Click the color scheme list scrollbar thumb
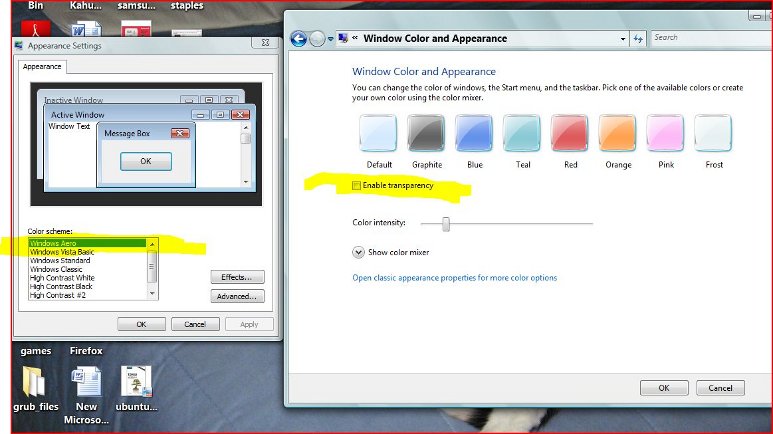This screenshot has width=773, height=434. pyautogui.click(x=152, y=266)
